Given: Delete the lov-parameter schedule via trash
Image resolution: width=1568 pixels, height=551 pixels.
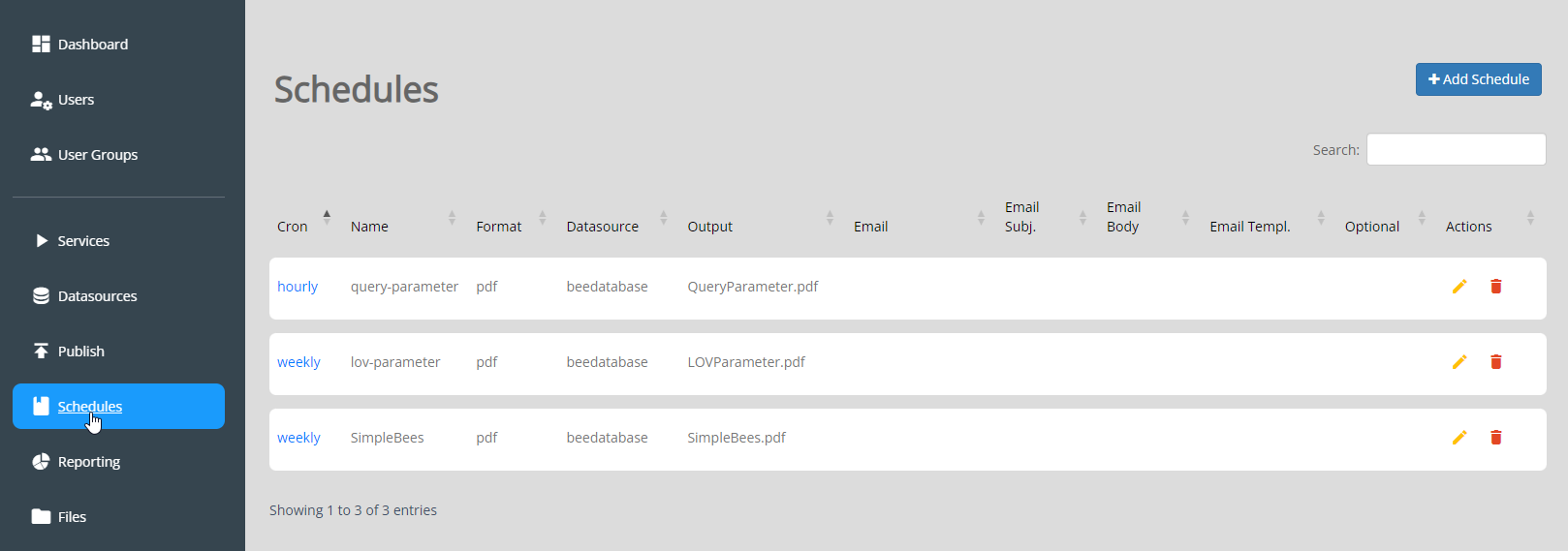Looking at the screenshot, I should [x=1496, y=361].
